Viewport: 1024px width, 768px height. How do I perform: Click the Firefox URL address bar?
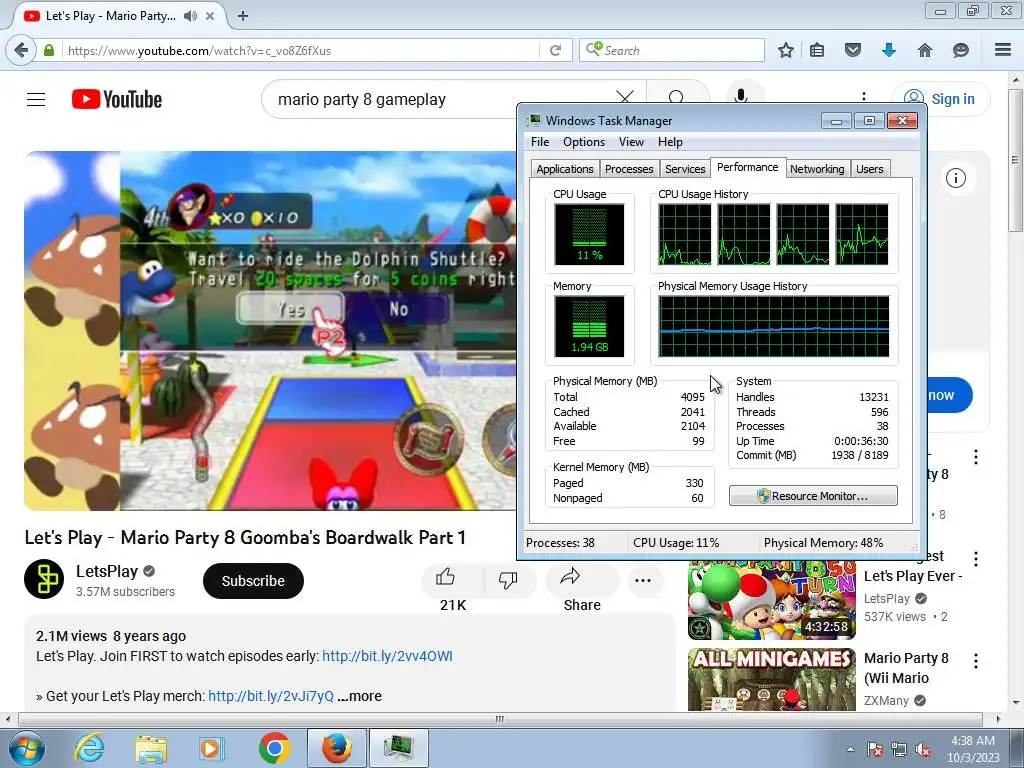tap(300, 50)
